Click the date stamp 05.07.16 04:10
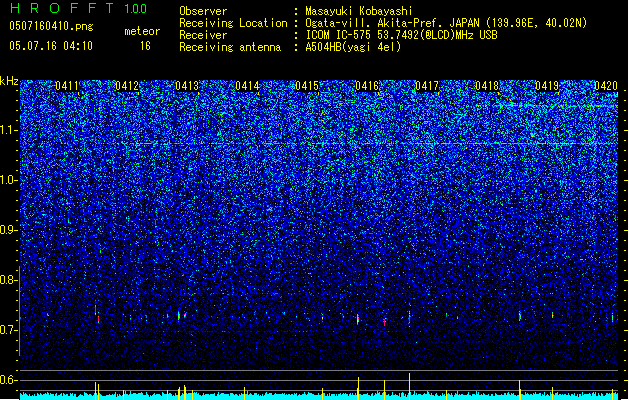 (51, 46)
